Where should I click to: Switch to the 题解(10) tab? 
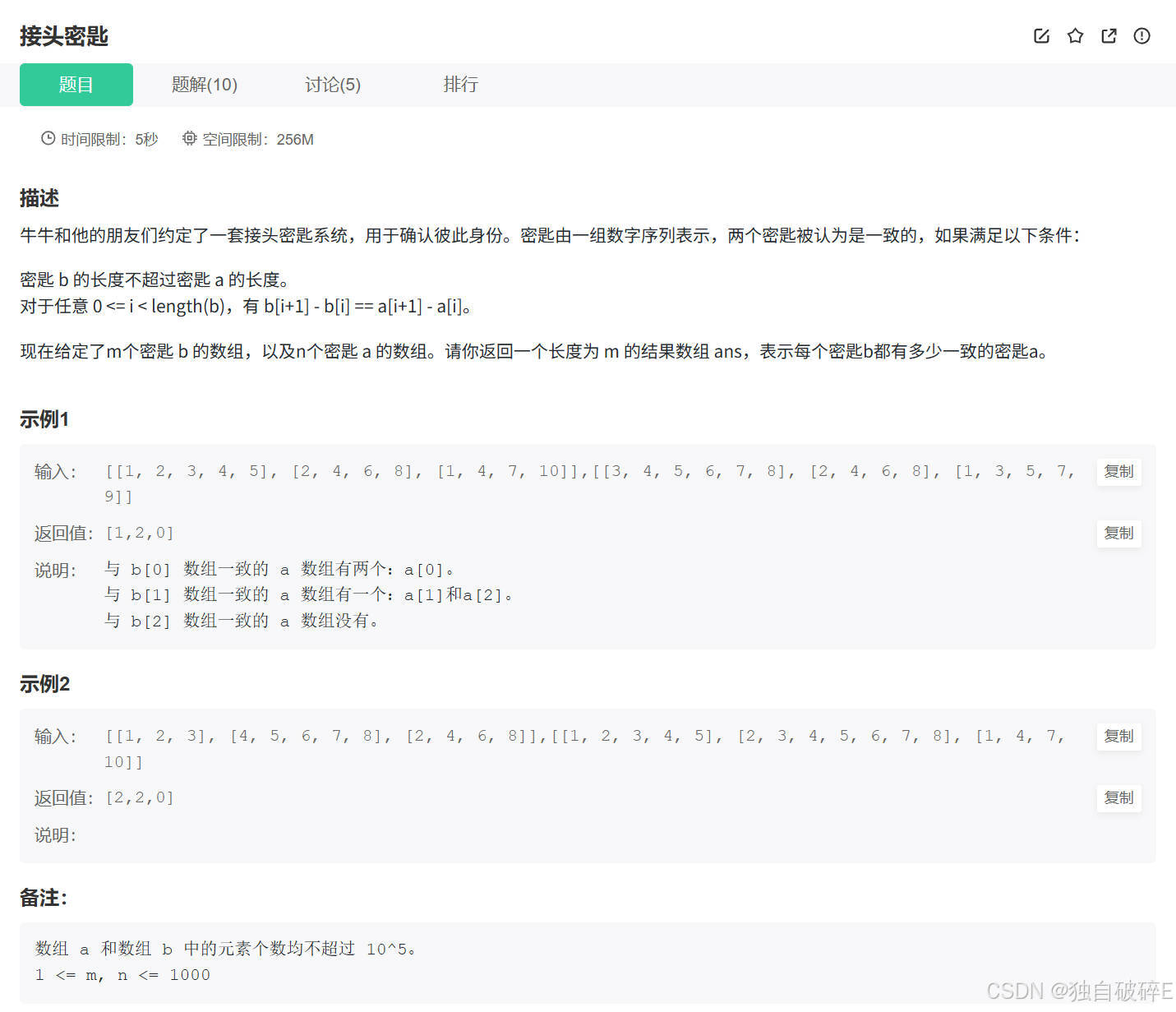[204, 85]
